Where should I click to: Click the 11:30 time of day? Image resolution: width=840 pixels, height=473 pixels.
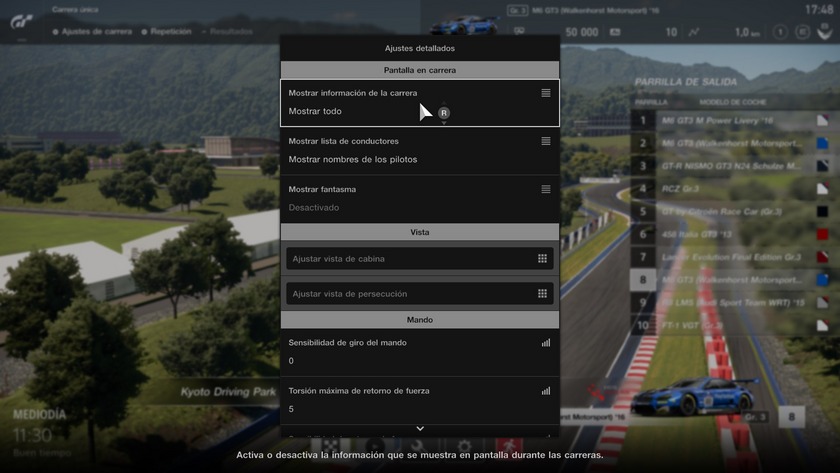(x=33, y=435)
